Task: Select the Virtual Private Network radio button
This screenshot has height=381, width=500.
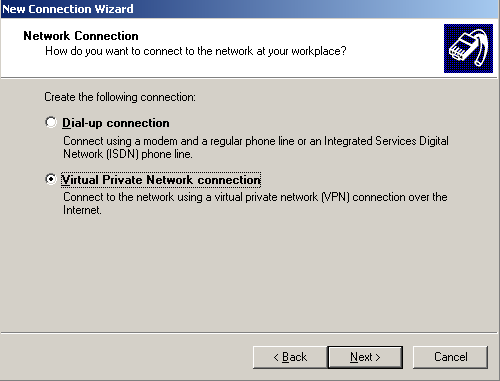Action: (51, 179)
